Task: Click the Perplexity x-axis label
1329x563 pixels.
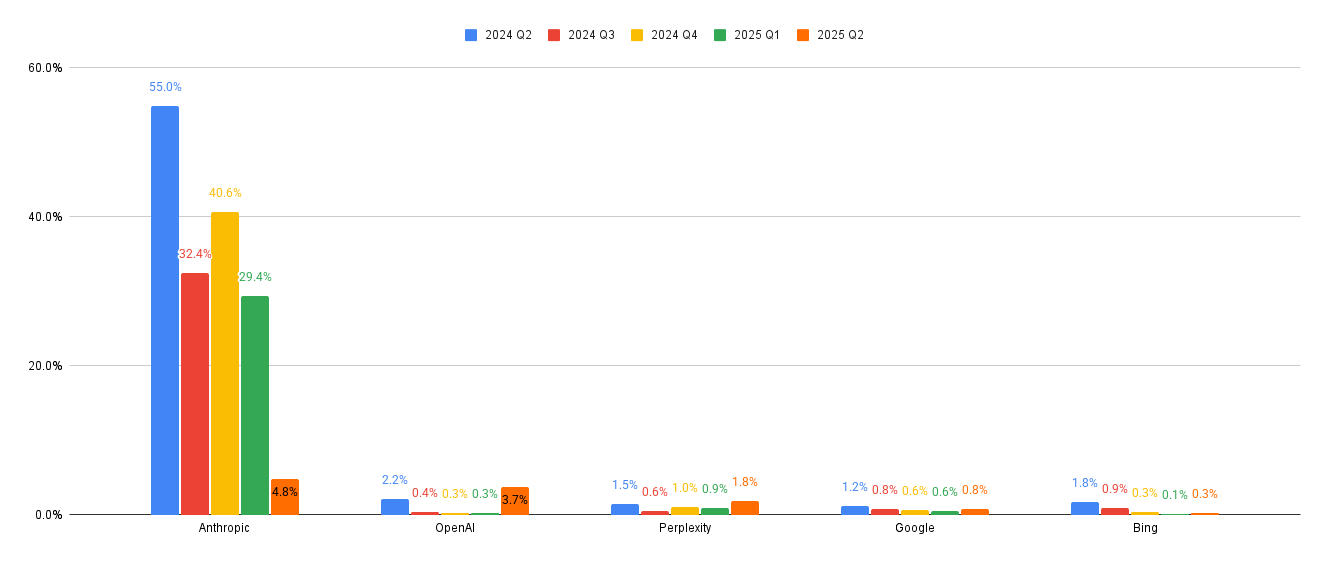Action: coord(685,528)
